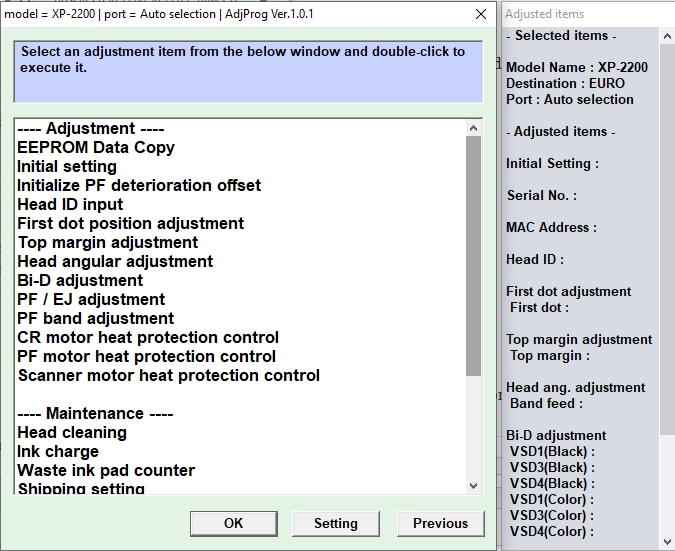Click the Adjustment section header row

(x=90, y=128)
